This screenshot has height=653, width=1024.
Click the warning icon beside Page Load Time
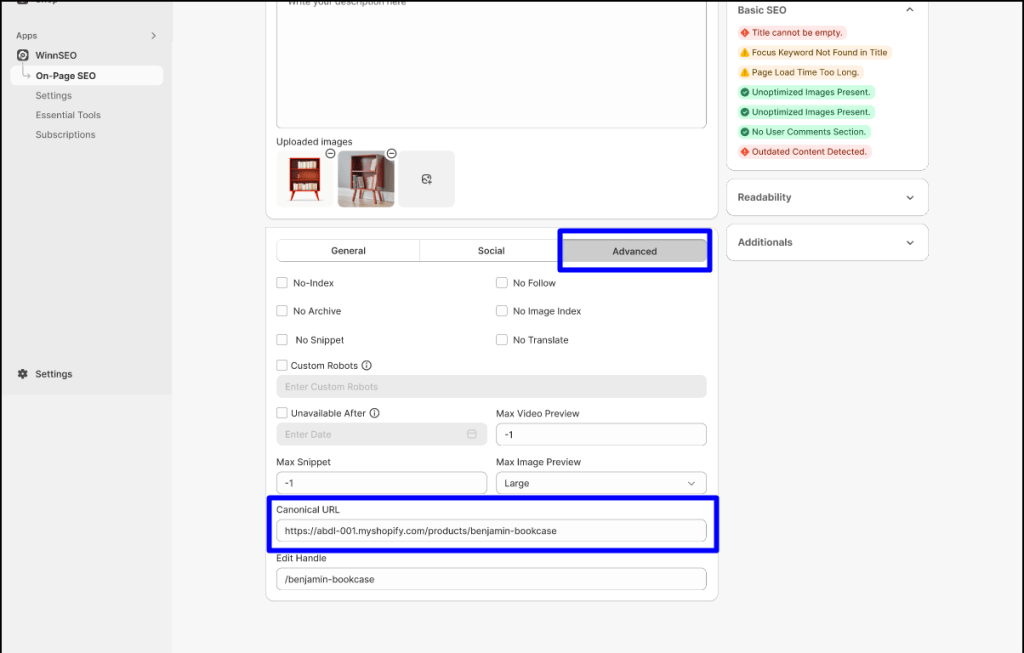click(x=744, y=72)
